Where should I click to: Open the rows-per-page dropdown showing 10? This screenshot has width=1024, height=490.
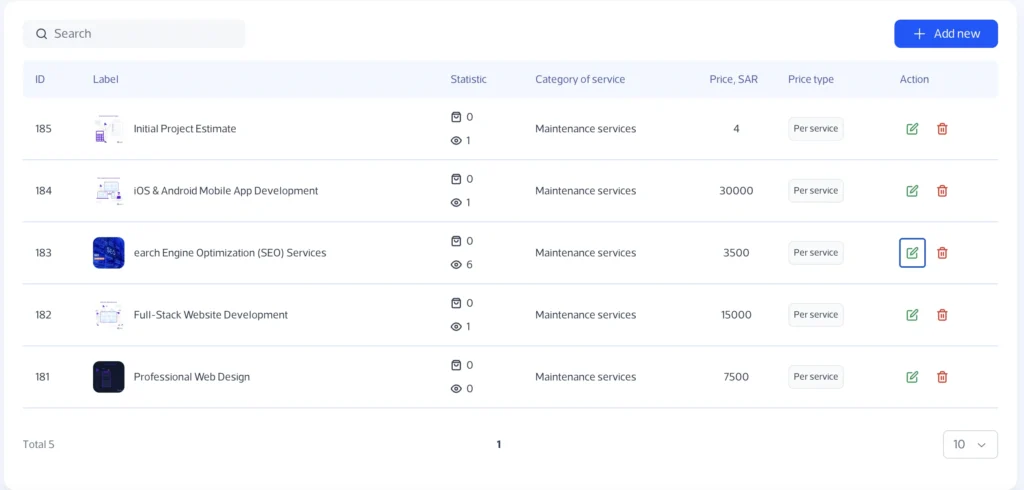969,444
